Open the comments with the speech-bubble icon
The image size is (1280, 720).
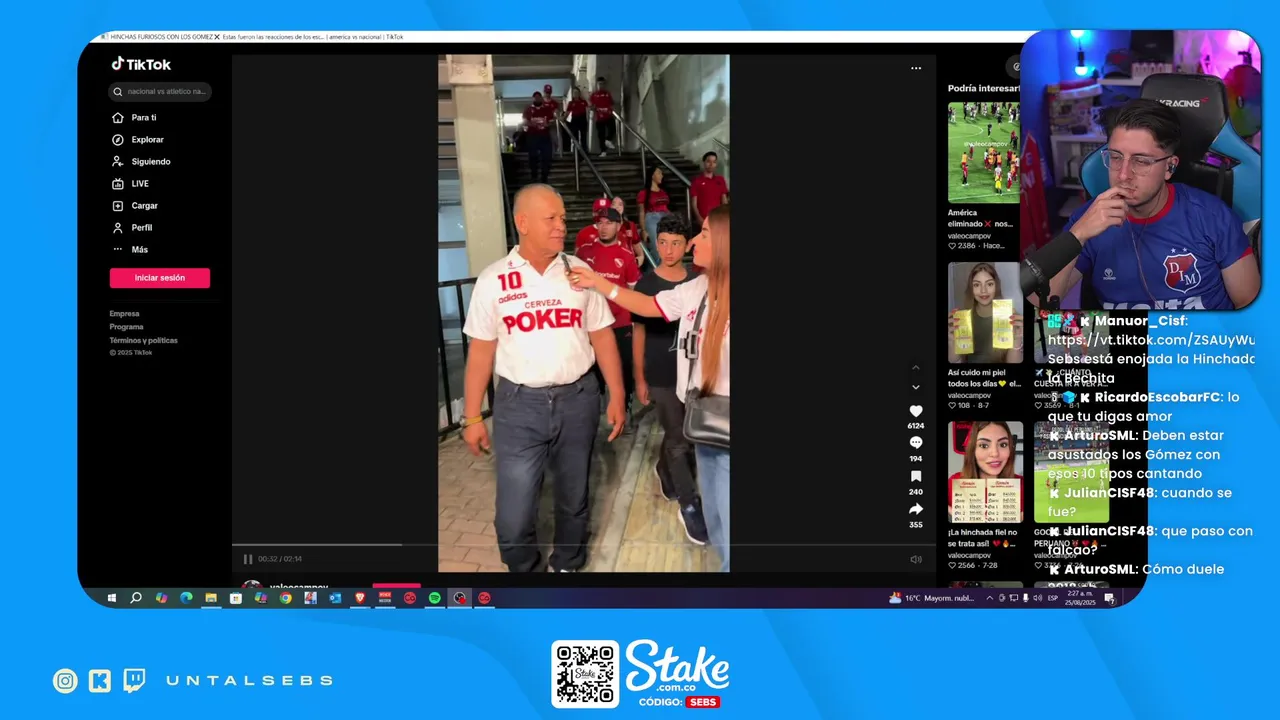click(x=915, y=443)
